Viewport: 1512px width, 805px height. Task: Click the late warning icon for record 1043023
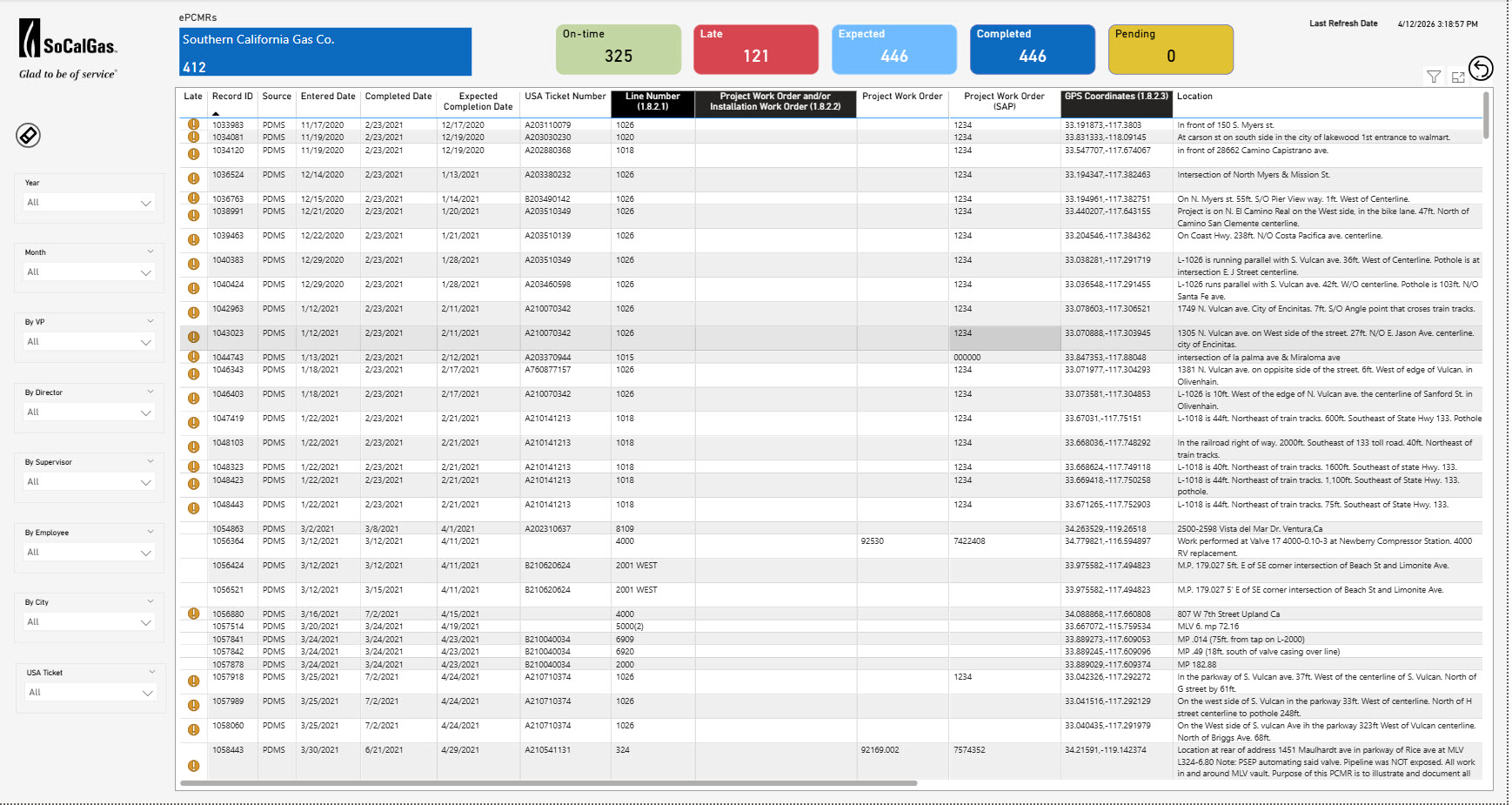coord(193,337)
